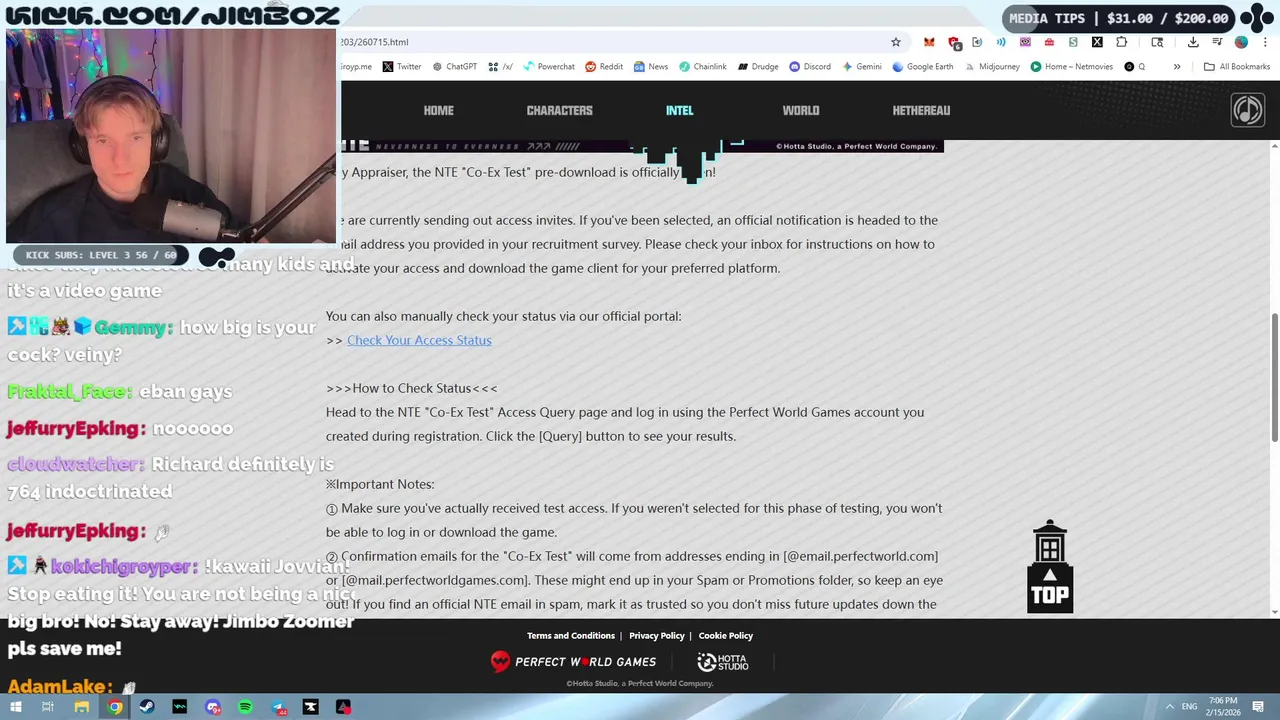Open the Discord bookmark
The image size is (1280, 720).
click(810, 67)
